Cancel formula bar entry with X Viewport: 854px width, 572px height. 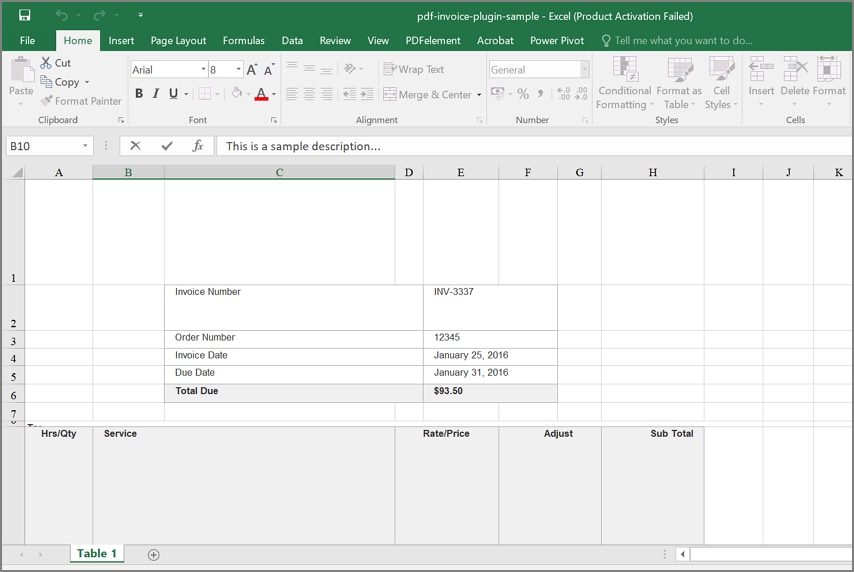coord(136,146)
